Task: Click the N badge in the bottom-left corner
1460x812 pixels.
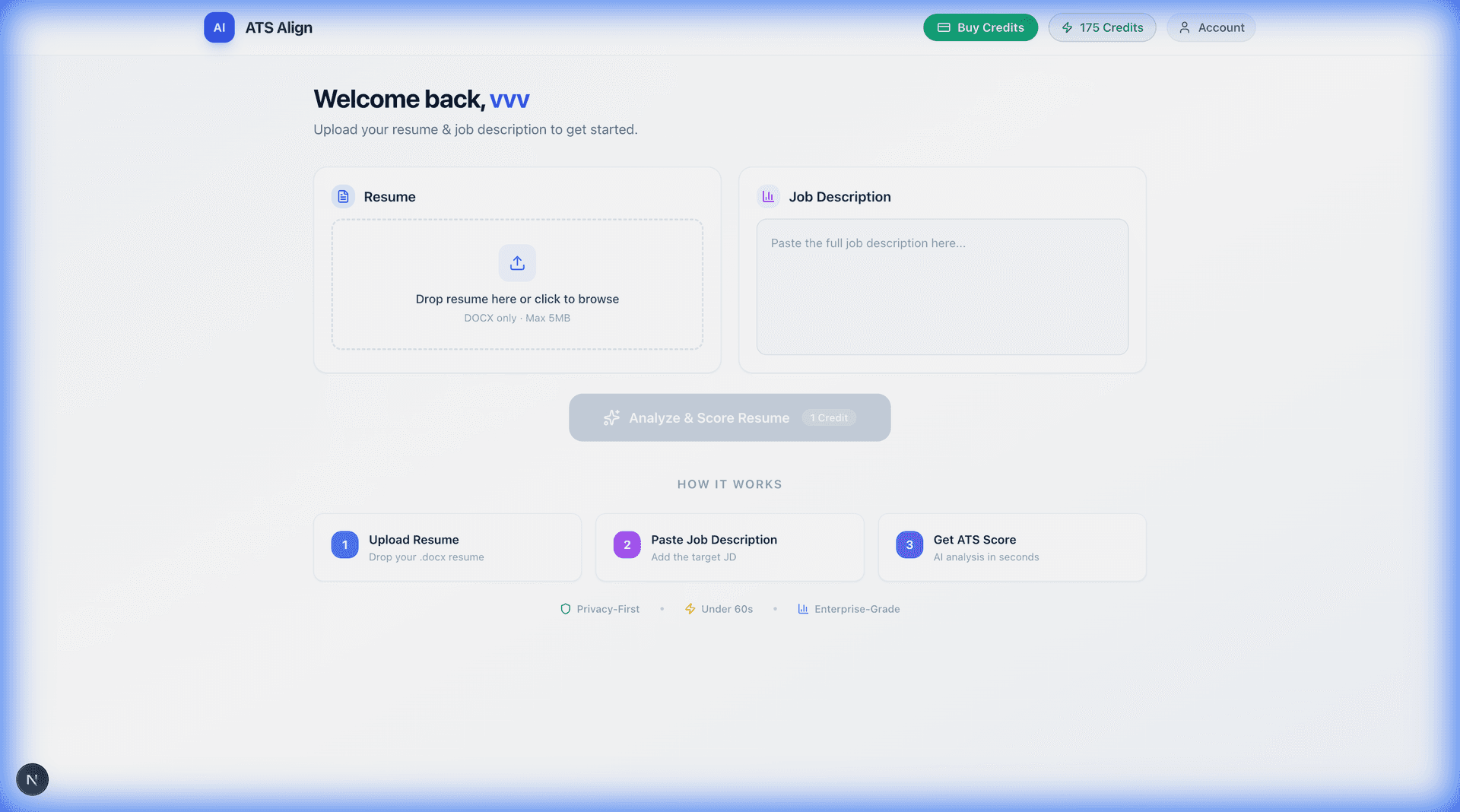Action: point(32,779)
